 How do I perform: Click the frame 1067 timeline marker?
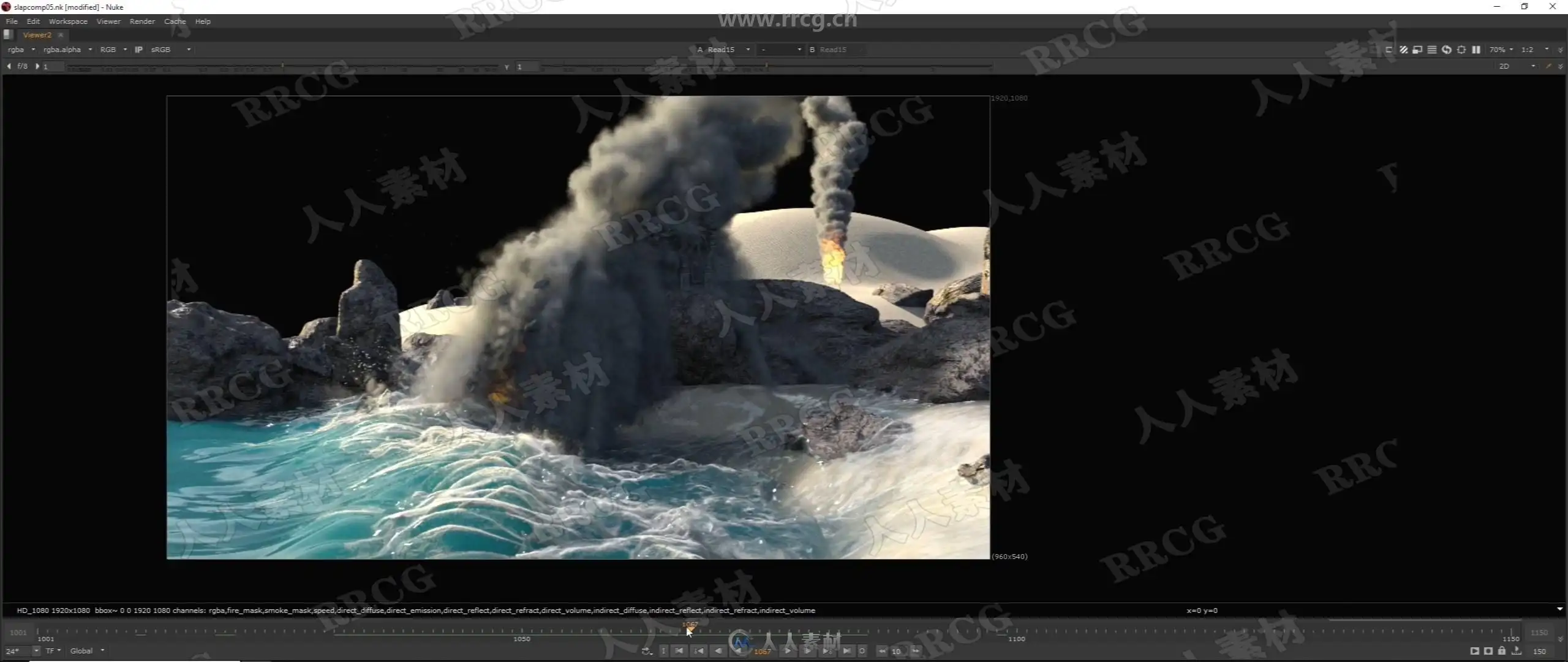690,628
